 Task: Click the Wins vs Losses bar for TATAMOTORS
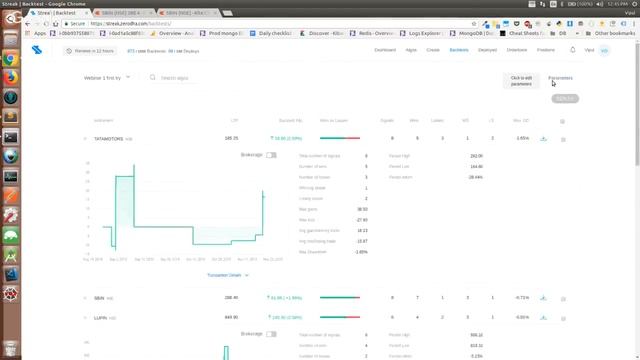(340, 138)
